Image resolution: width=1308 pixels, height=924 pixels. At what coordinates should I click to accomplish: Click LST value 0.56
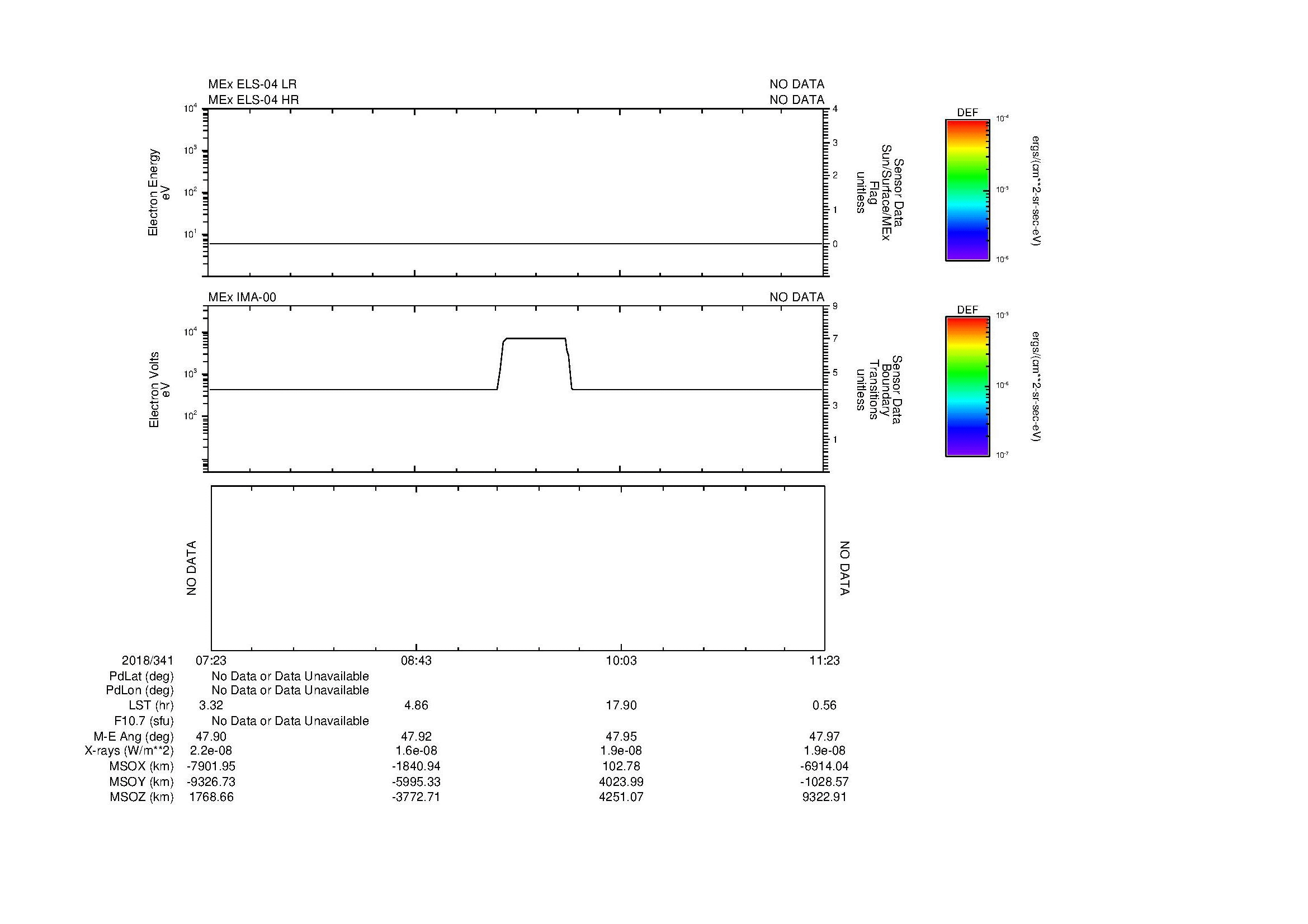(x=824, y=705)
